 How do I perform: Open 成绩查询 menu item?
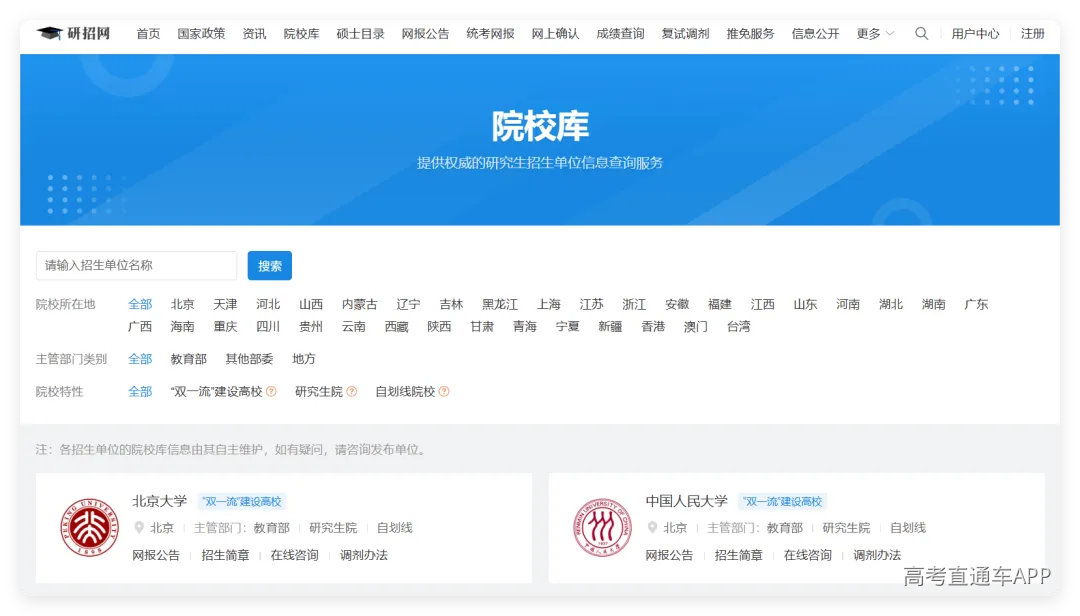(620, 33)
